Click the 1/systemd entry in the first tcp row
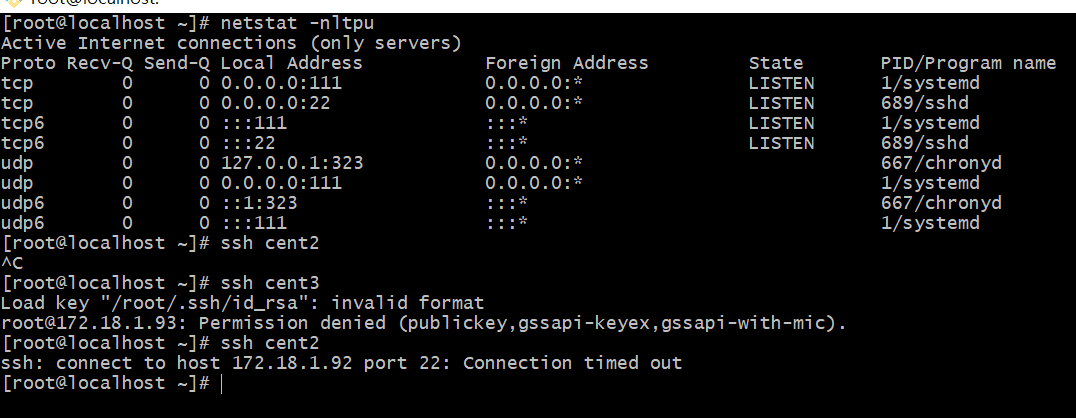Viewport: 1076px width, 418px height. point(930,83)
